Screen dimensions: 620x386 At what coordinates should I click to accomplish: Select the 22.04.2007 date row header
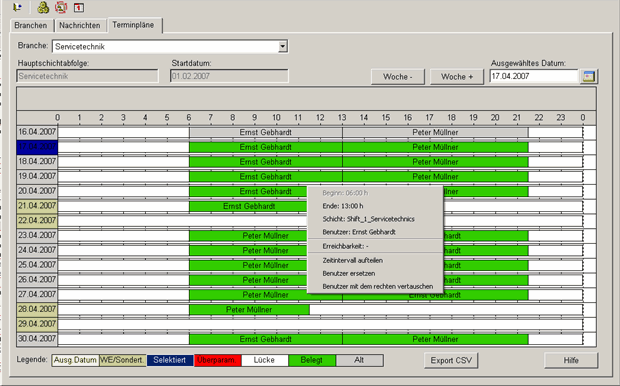click(37, 220)
